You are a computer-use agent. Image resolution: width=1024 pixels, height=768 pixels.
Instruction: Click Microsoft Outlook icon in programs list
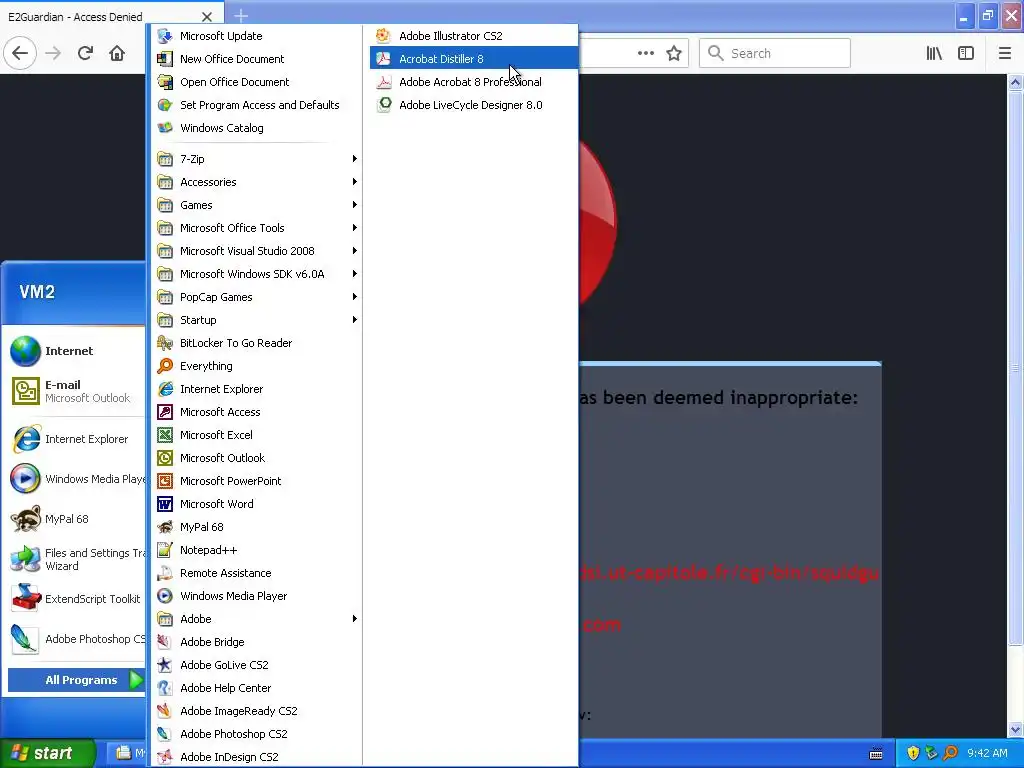165,458
